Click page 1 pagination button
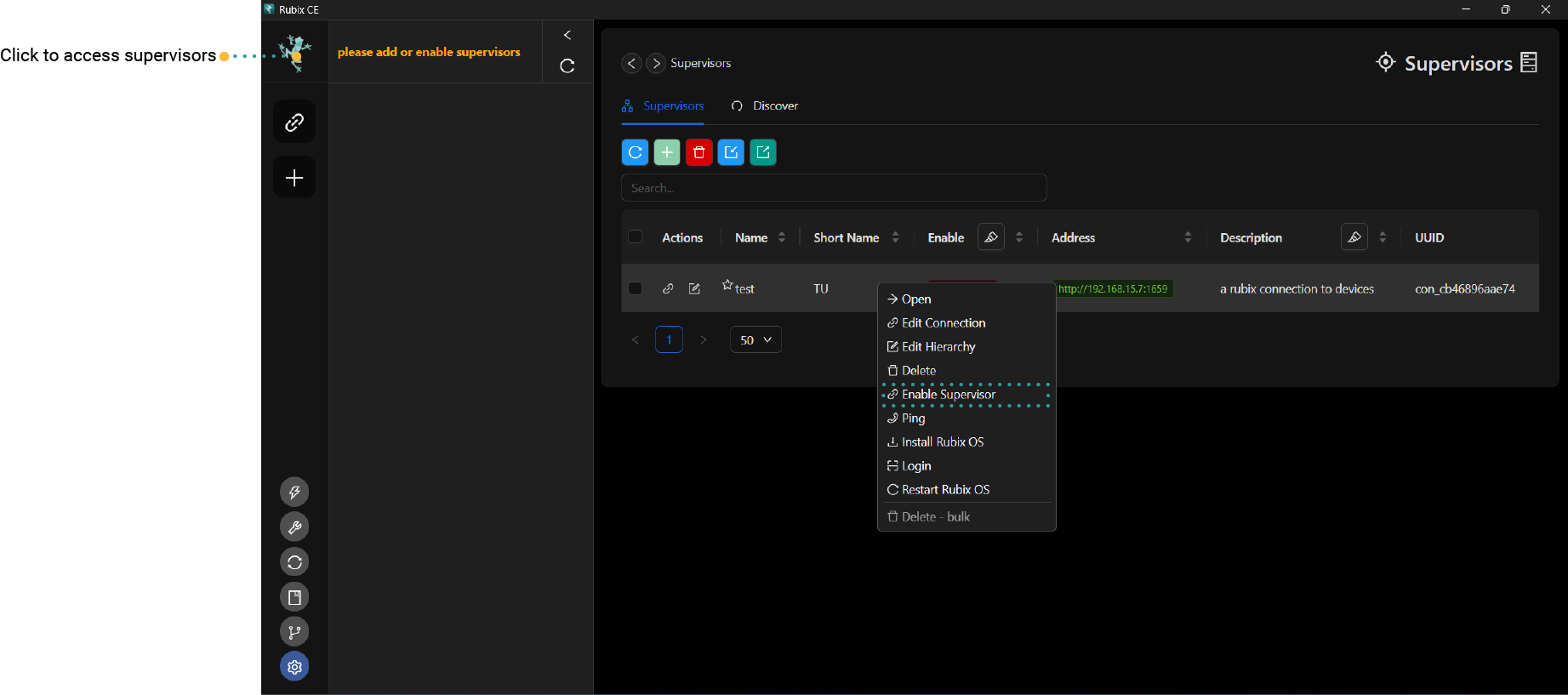The height and width of the screenshot is (695, 1568). click(x=669, y=339)
